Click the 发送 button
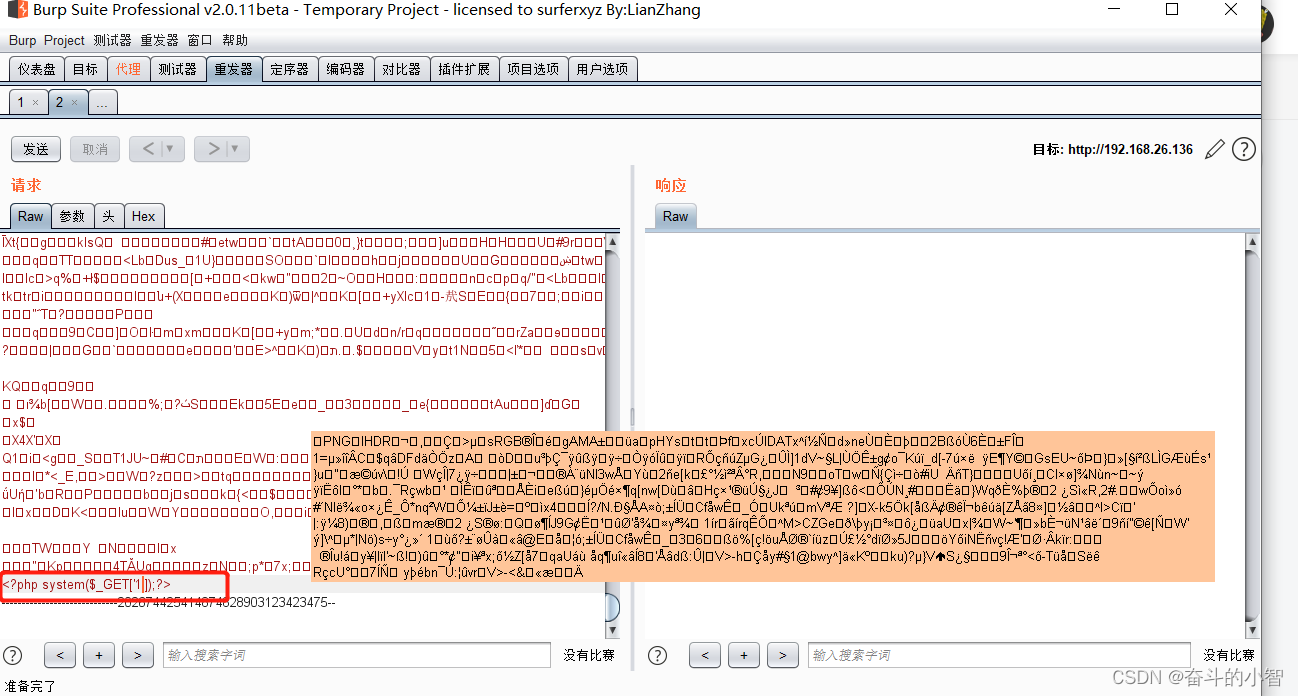The width and height of the screenshot is (1298, 696). (36, 149)
